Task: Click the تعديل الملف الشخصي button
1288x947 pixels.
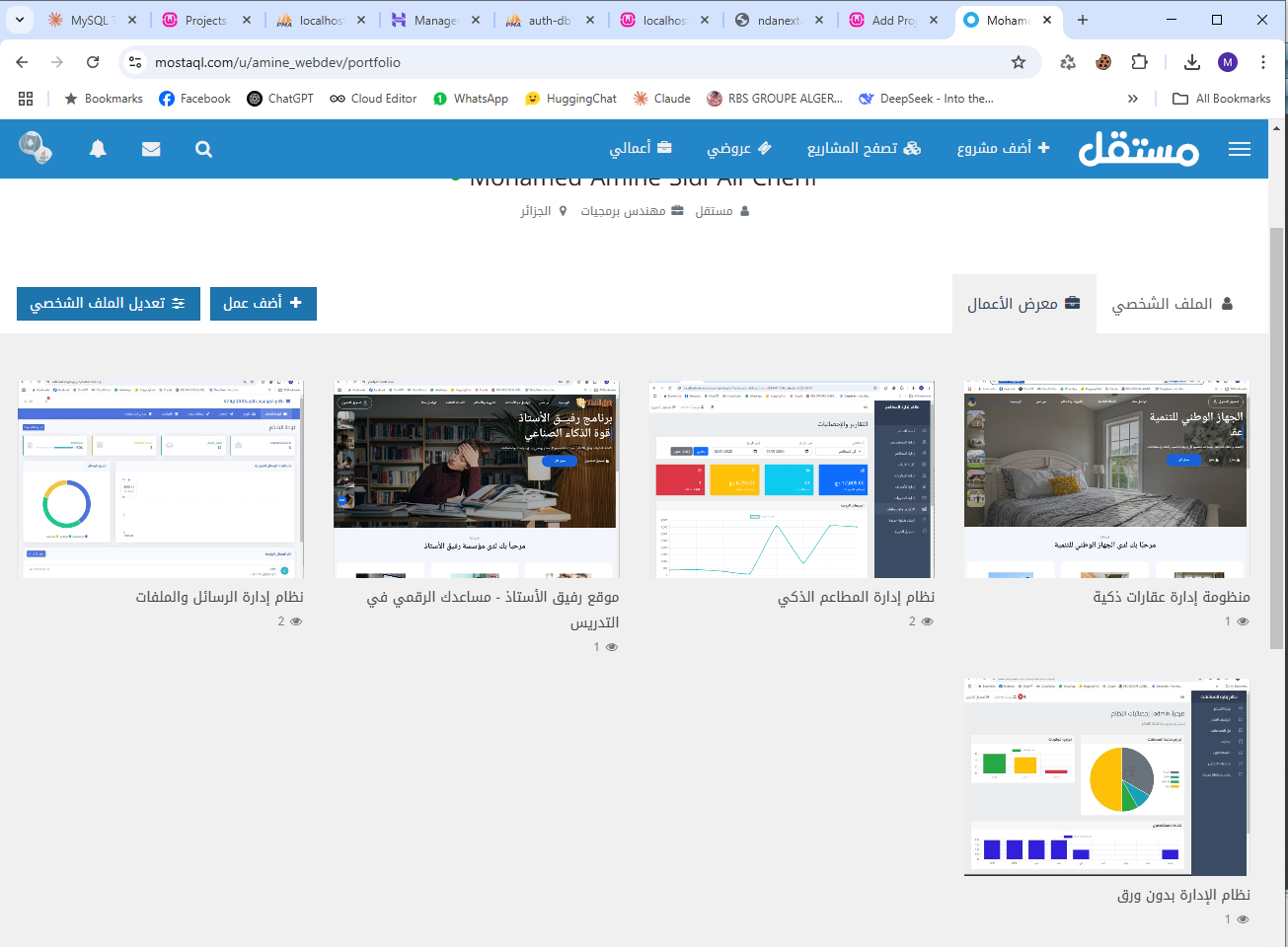Action: coord(108,304)
